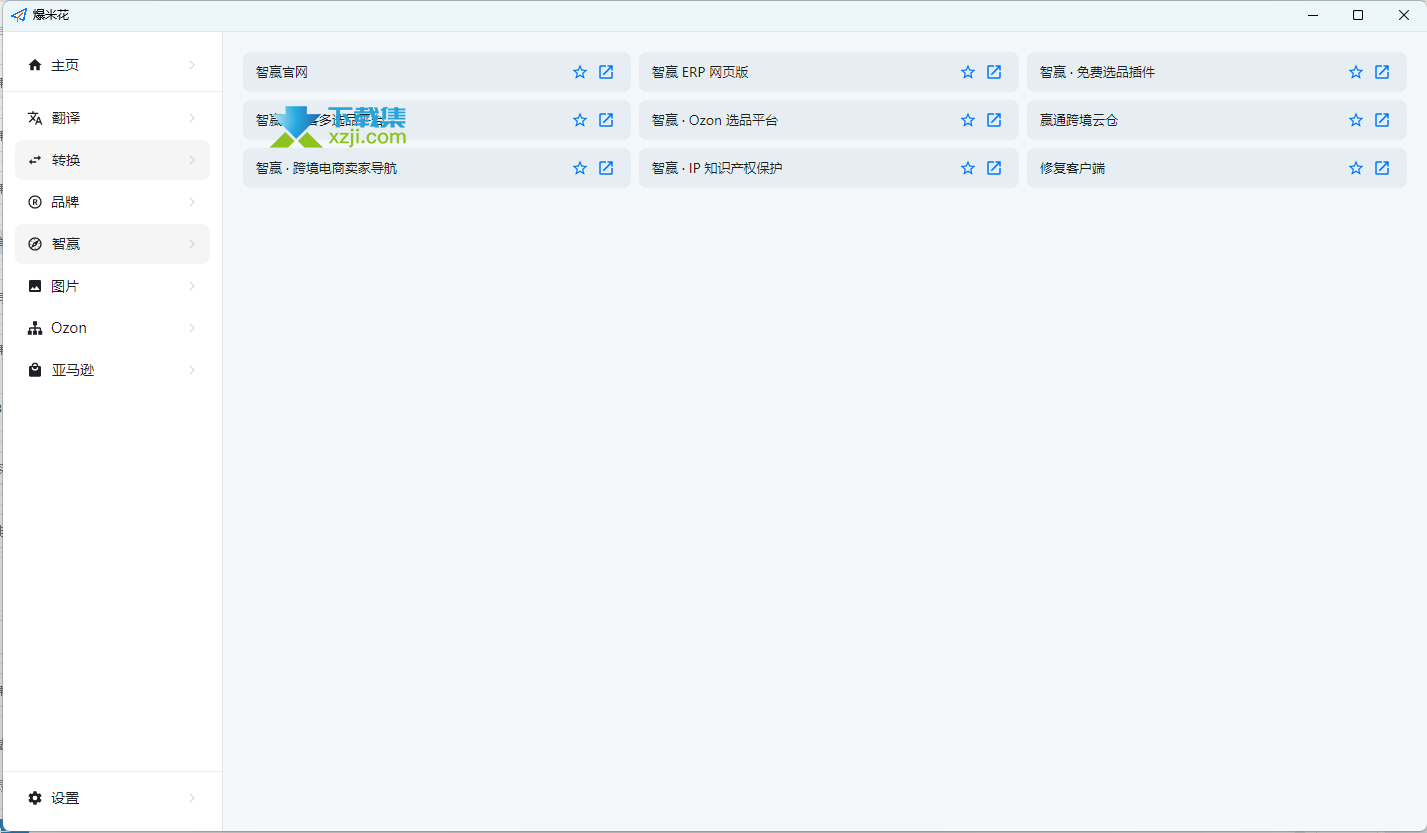The height and width of the screenshot is (833, 1427).
Task: Open 智赢 · Ozon 选品平台 external link icon
Action: coord(994,120)
